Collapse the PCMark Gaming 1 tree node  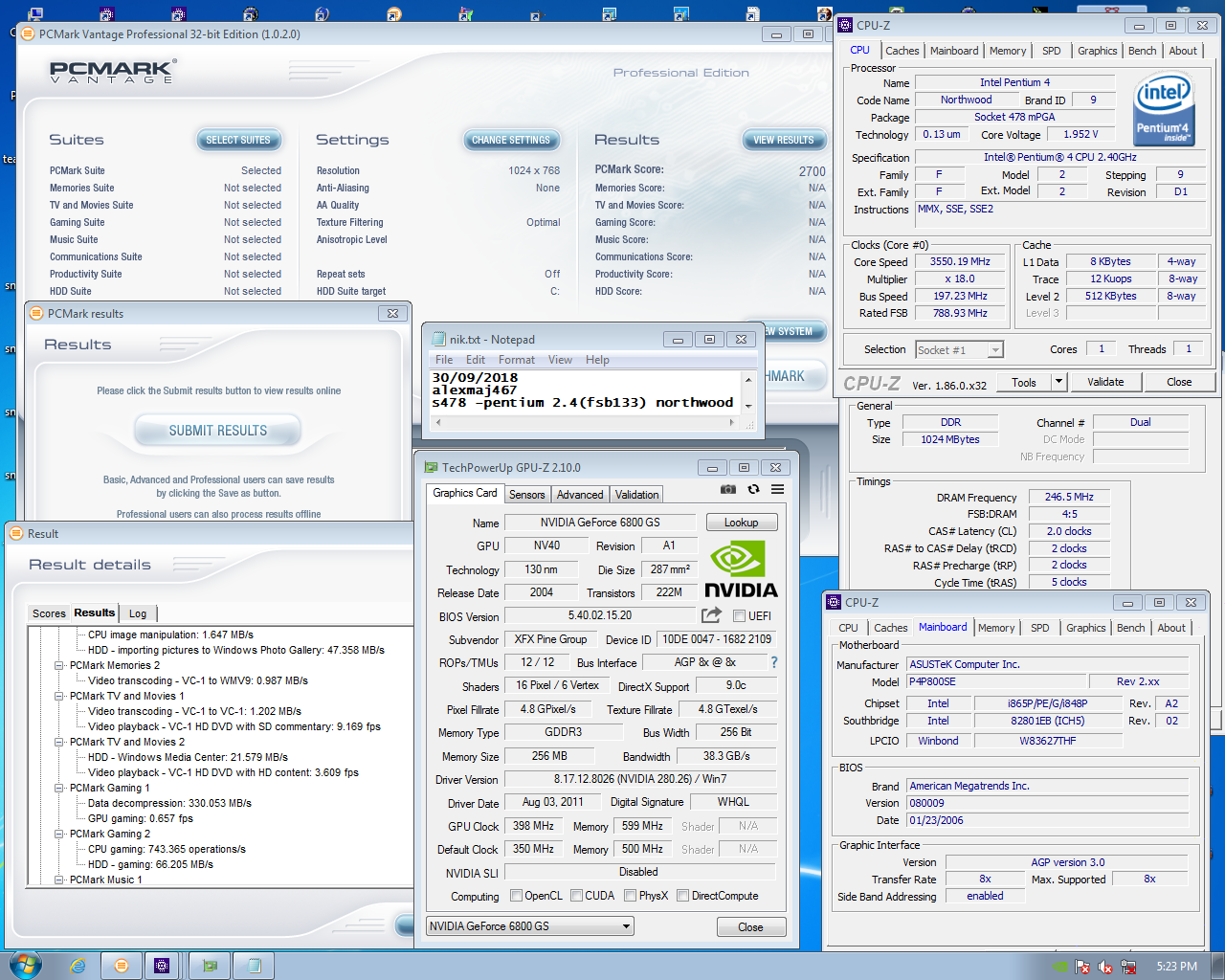pyautogui.click(x=59, y=788)
